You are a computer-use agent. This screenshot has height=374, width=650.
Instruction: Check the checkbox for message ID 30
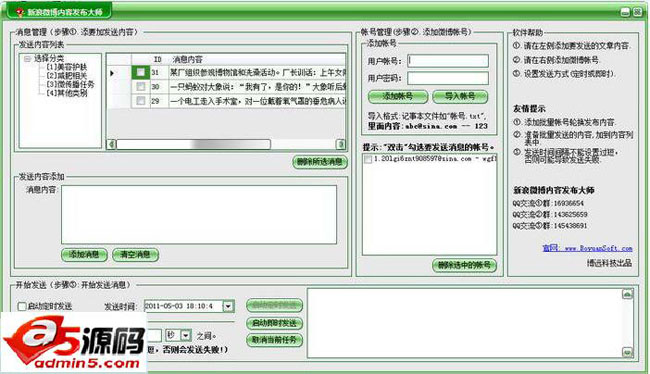coord(141,86)
